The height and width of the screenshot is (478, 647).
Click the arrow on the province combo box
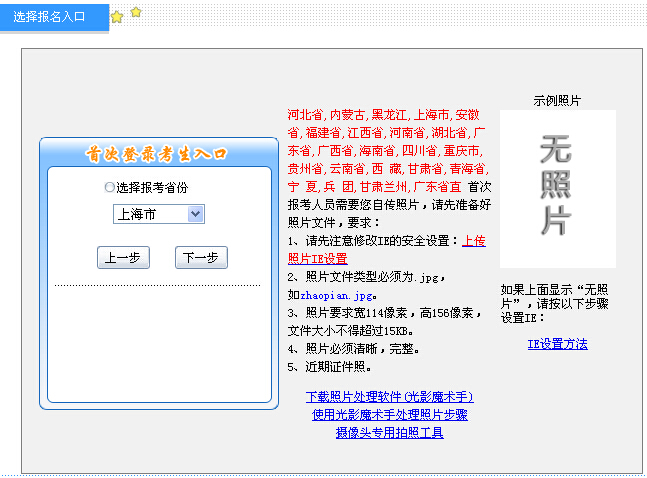coord(195,214)
